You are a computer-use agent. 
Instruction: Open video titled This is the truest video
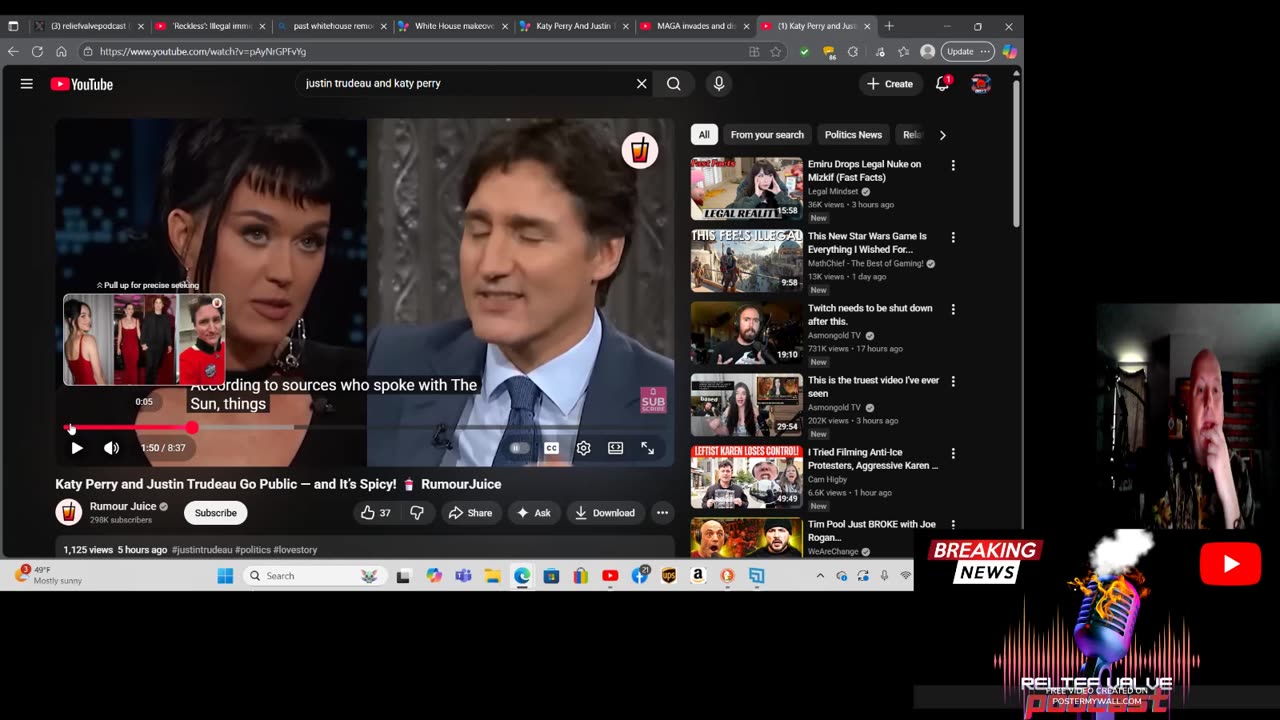[x=873, y=387]
